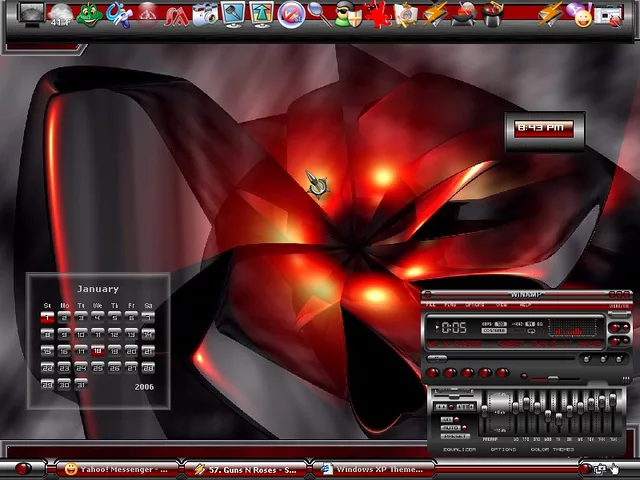This screenshot has width=640, height=480.
Task: Switch to Windows XP Theme taskbar window
Action: 370,469
